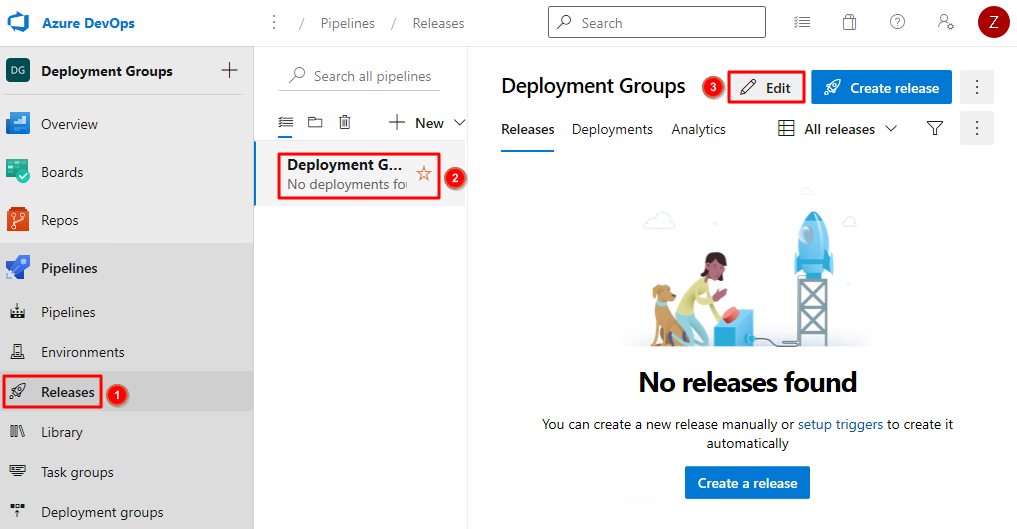Favorite the Deployment G... pipeline star
Screen dimensions: 1017x529
coord(424,174)
